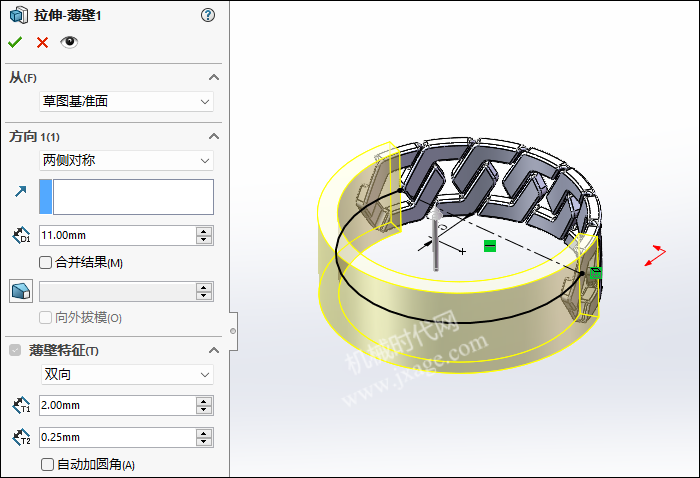Increase the draft angle with its up arrow
Screen dimensions: 700x478
click(x=204, y=287)
